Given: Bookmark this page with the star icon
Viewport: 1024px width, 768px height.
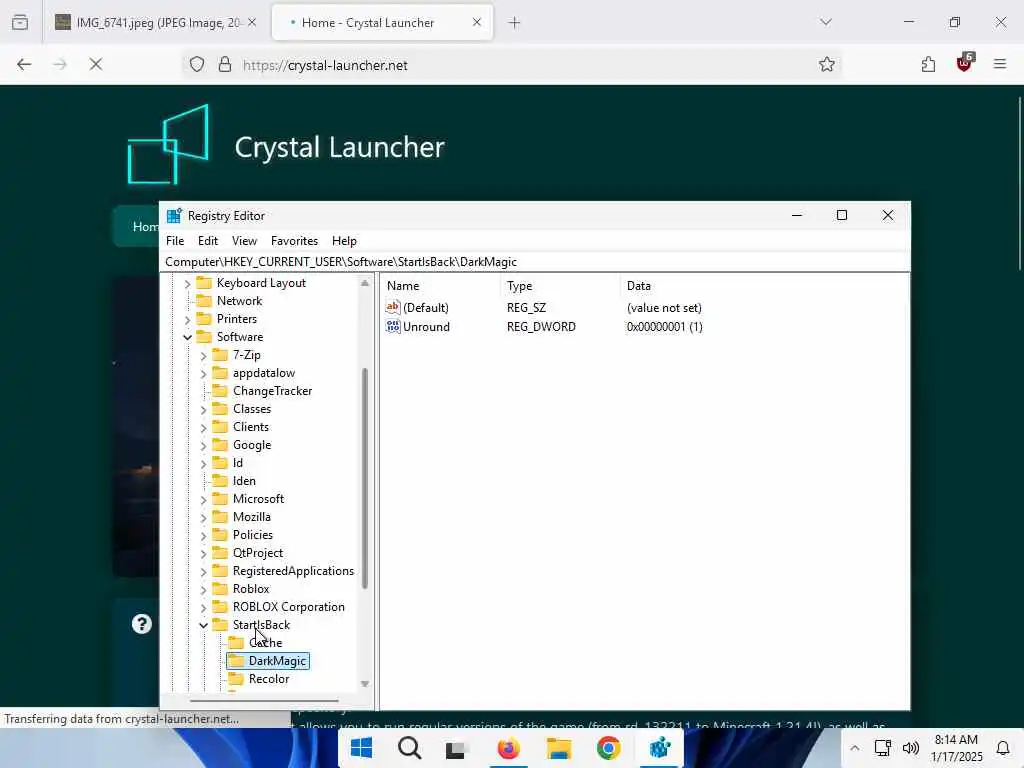Looking at the screenshot, I should click(827, 65).
